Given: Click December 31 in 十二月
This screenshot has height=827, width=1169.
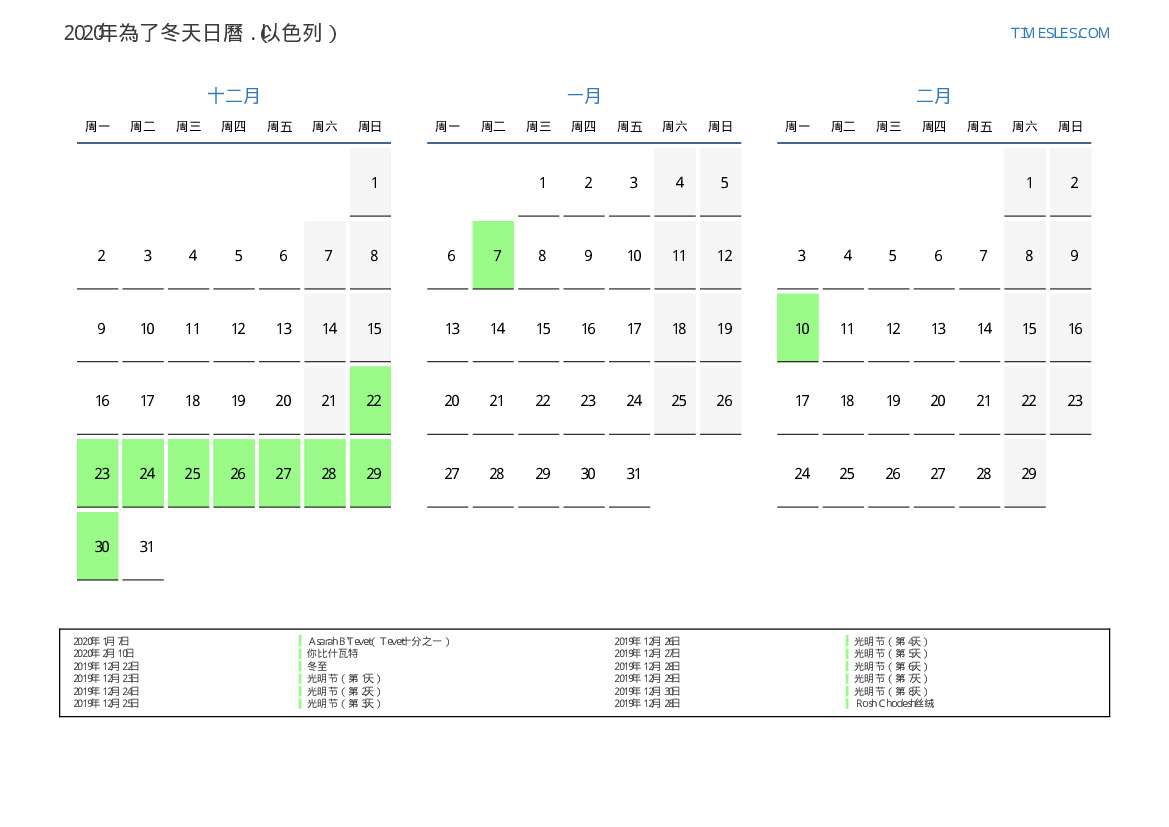Looking at the screenshot, I should pyautogui.click(x=143, y=546).
